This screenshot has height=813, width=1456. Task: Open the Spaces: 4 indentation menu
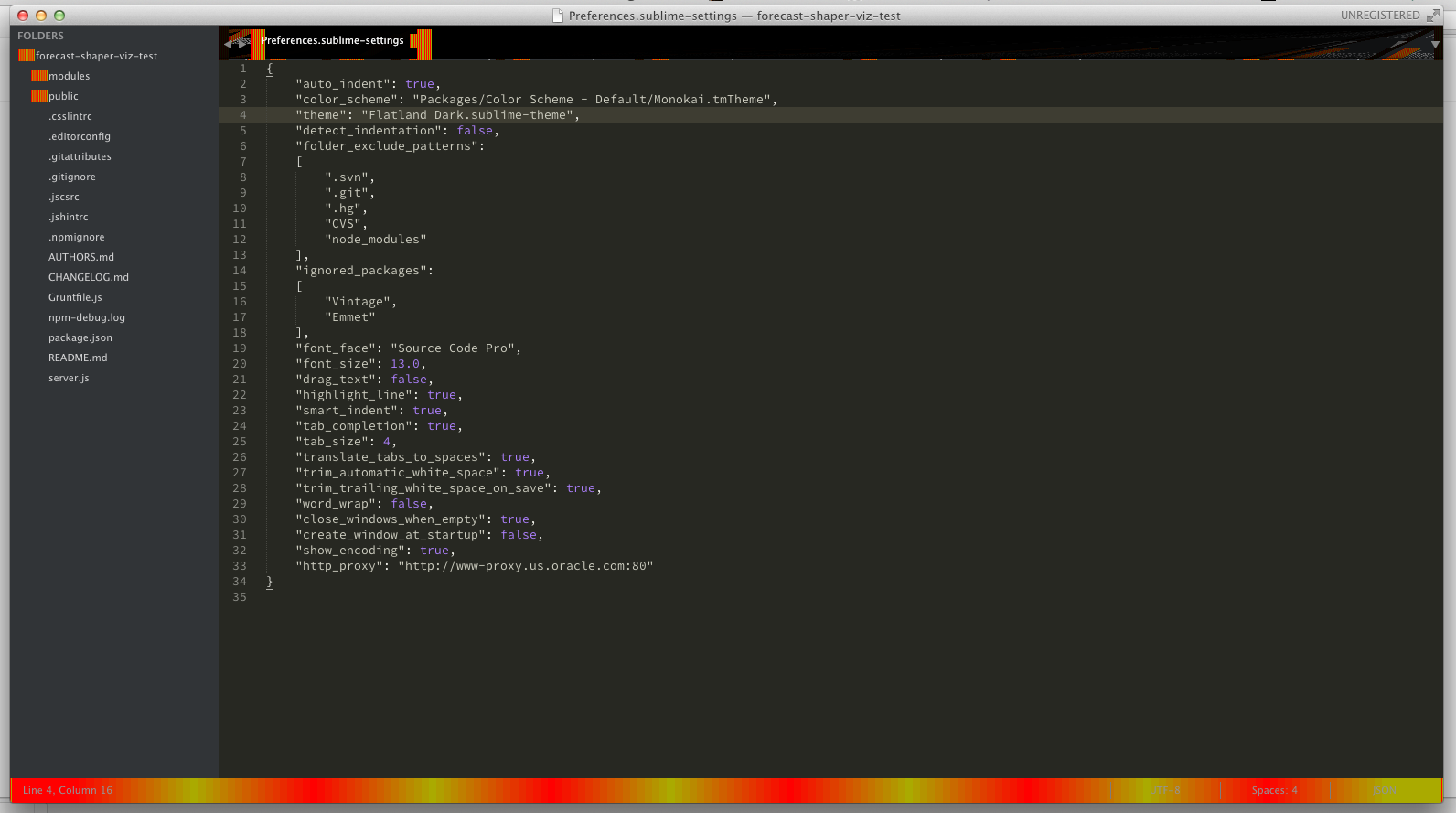(x=1275, y=790)
